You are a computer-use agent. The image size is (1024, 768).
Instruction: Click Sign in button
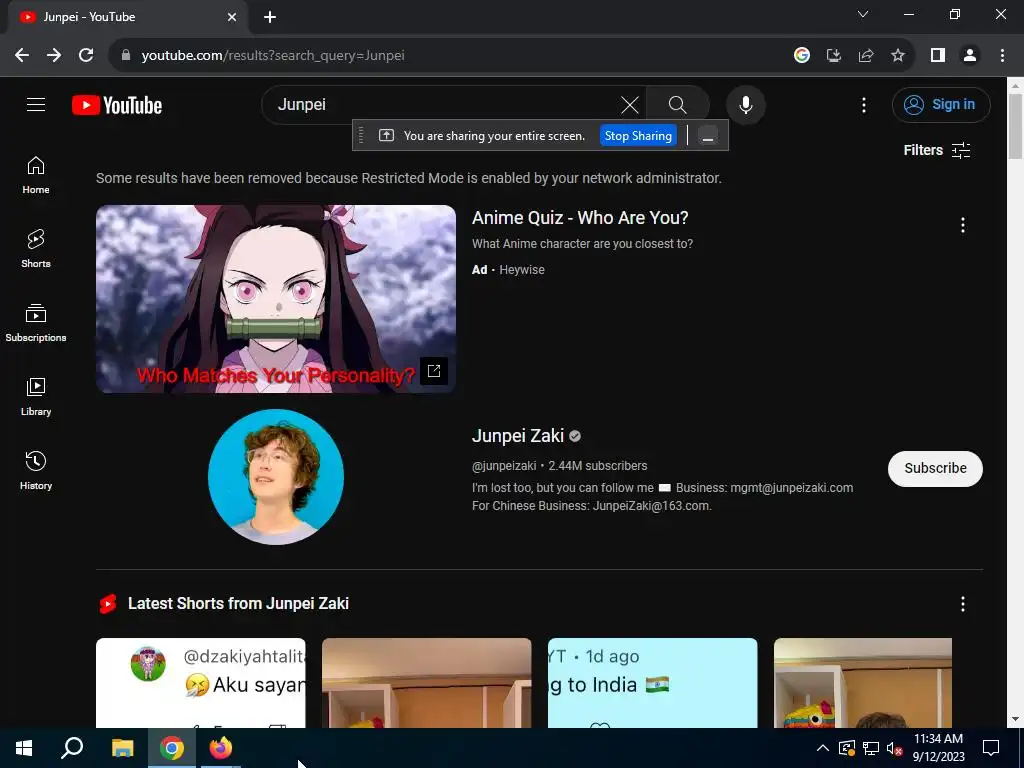[x=941, y=104]
